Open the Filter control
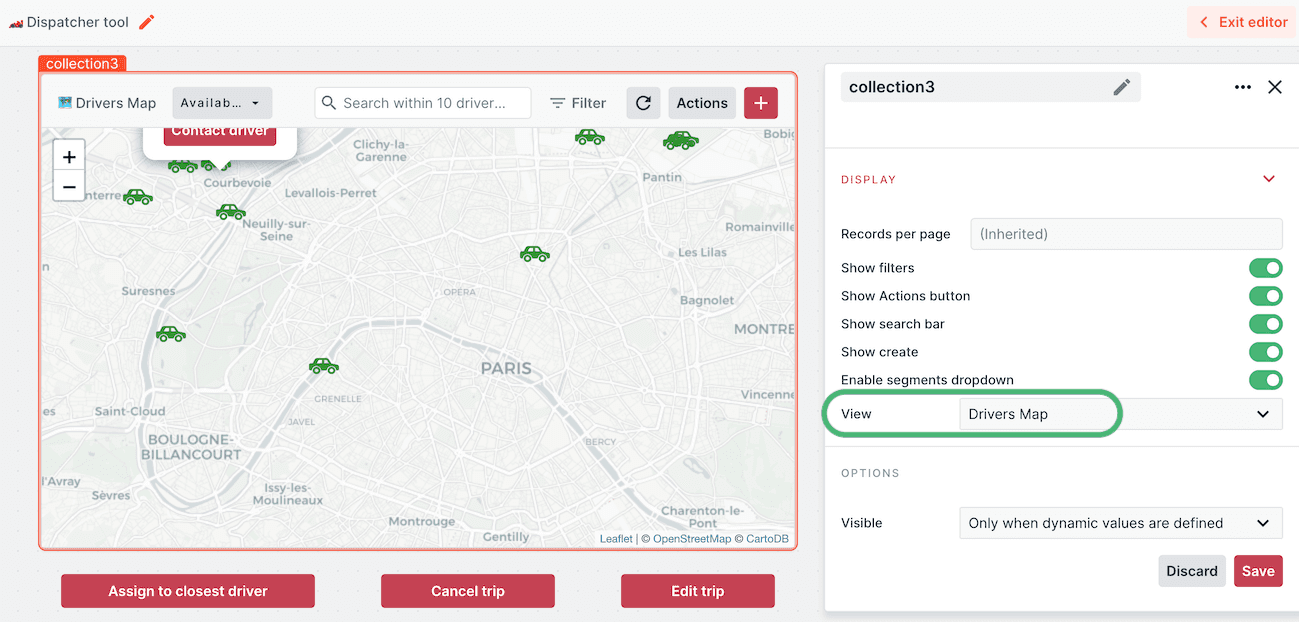Screen dimensions: 1299x622 578,103
